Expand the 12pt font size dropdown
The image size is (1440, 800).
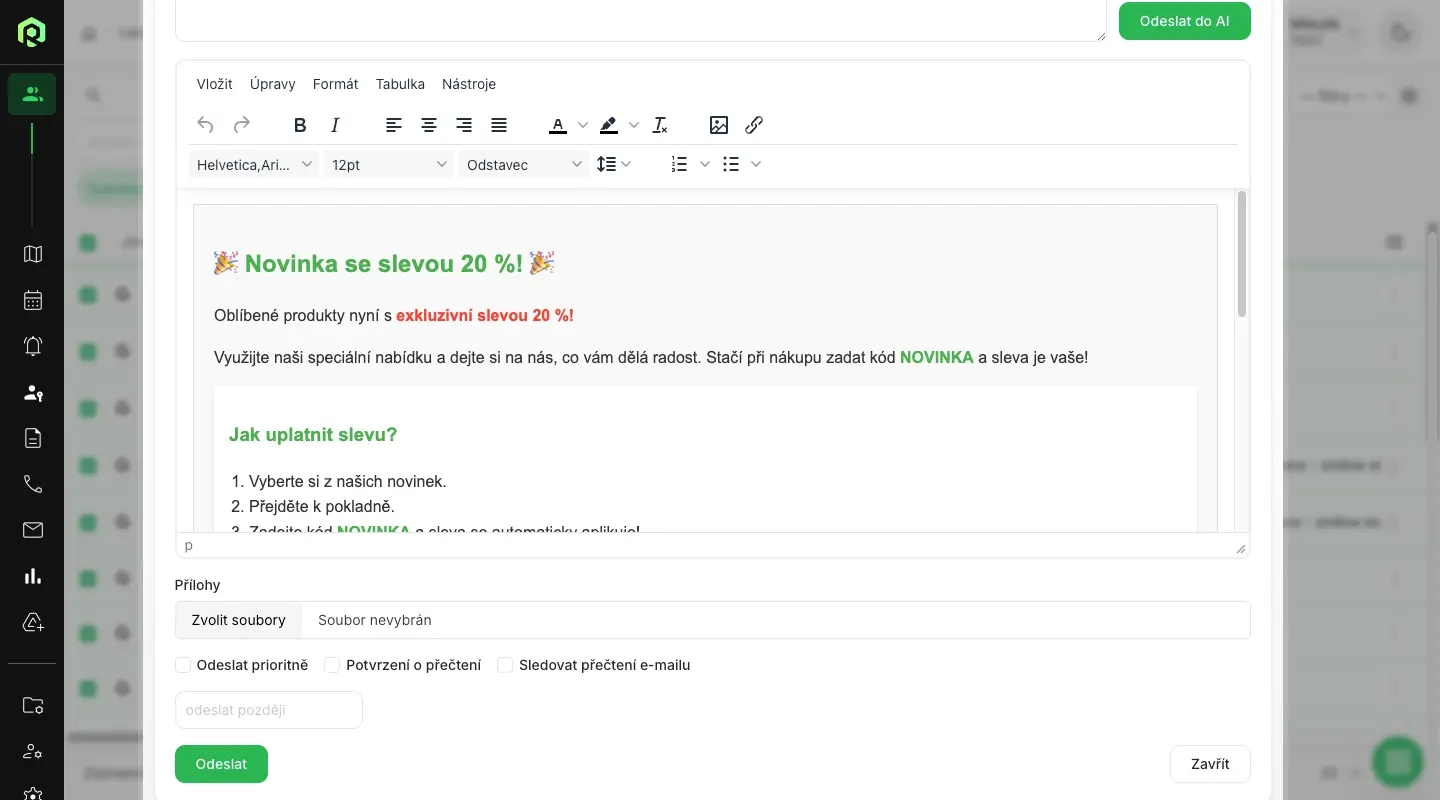pos(389,165)
